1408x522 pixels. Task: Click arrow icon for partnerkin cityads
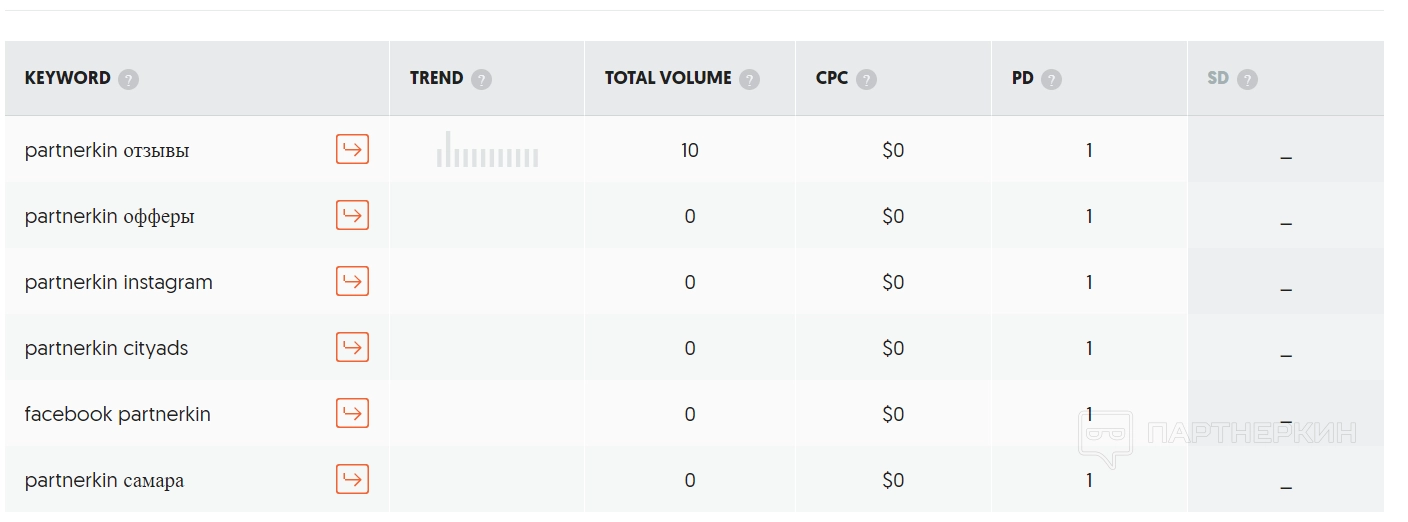pos(352,348)
